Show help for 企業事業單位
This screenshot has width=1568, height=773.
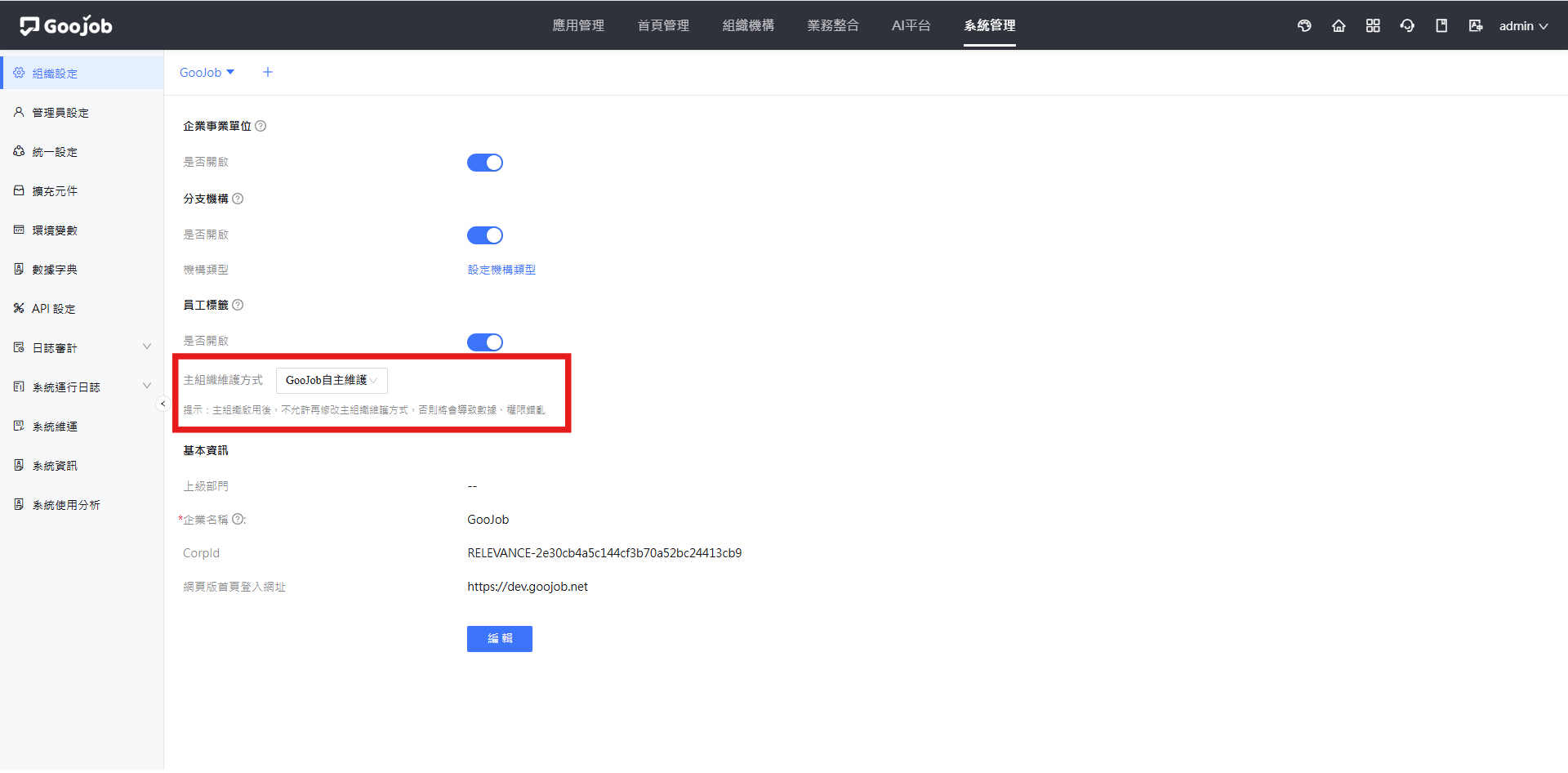click(261, 126)
